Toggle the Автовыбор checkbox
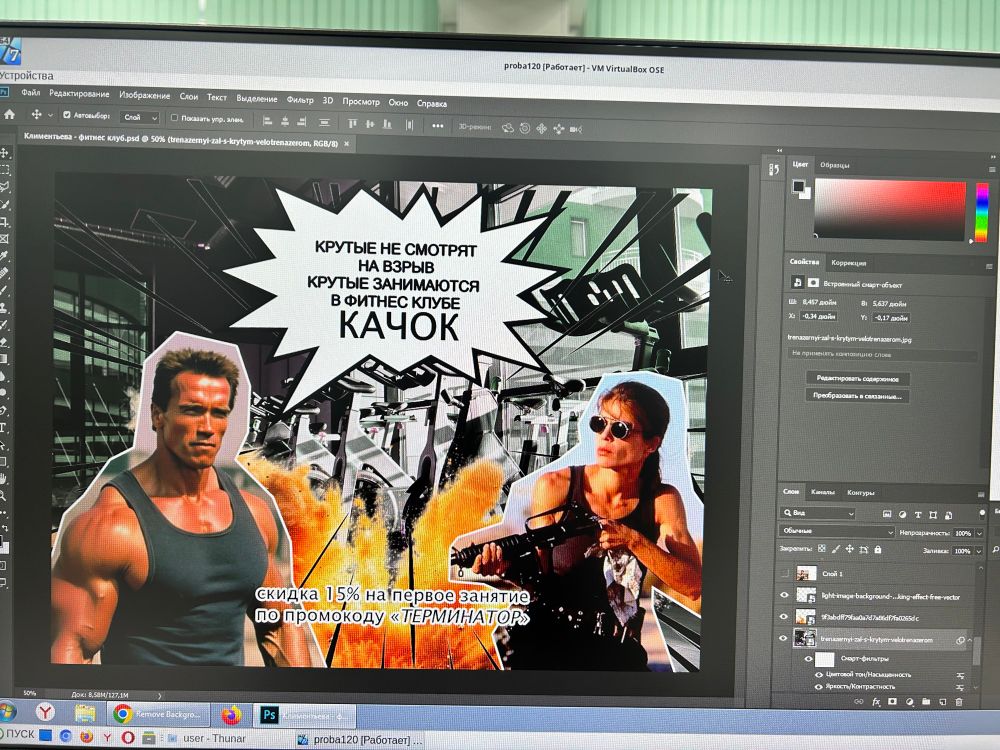1000x750 pixels. 66,115
